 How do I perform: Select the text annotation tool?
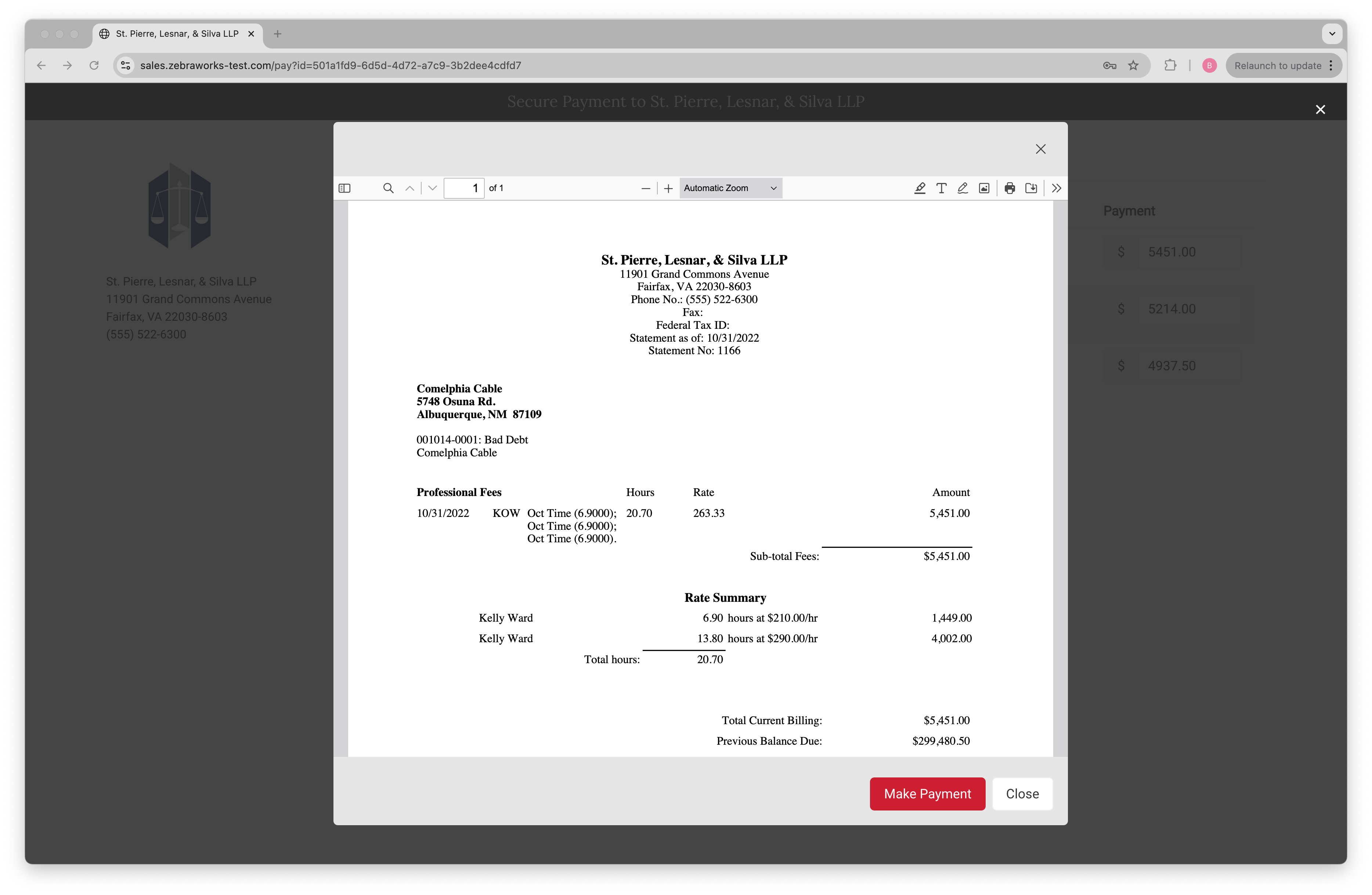pos(941,188)
